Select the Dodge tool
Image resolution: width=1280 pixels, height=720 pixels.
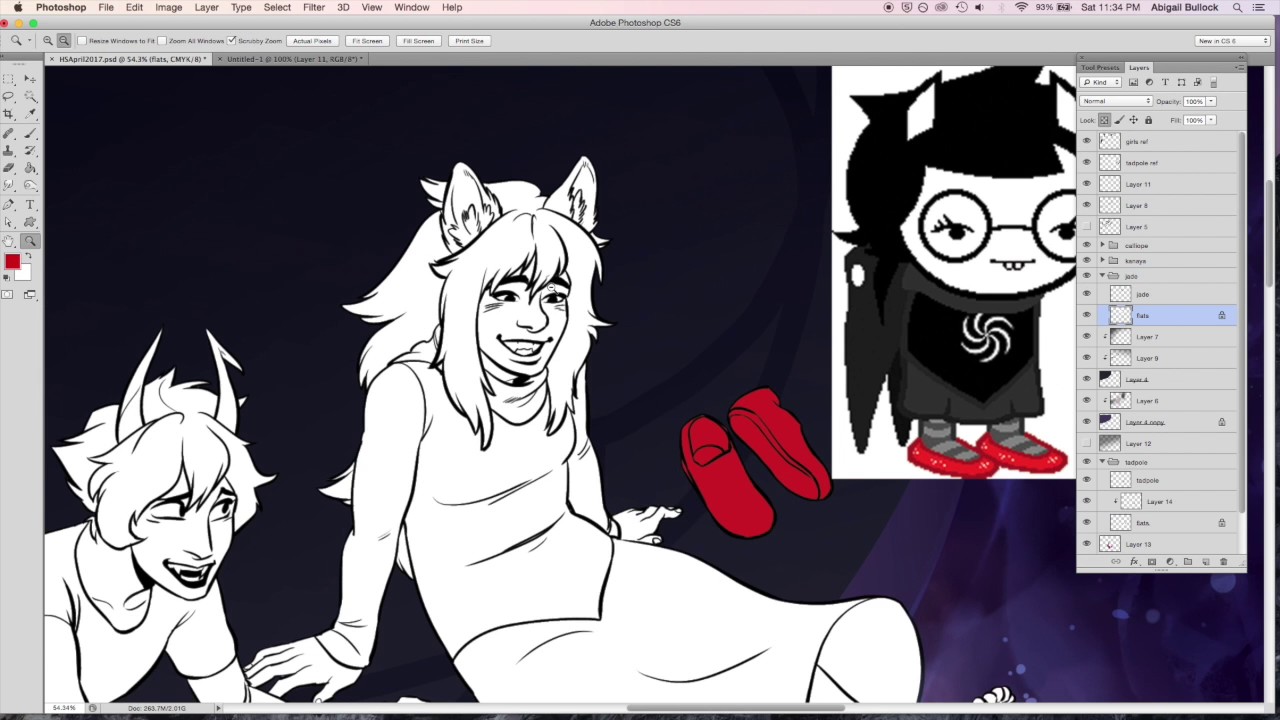[30, 186]
